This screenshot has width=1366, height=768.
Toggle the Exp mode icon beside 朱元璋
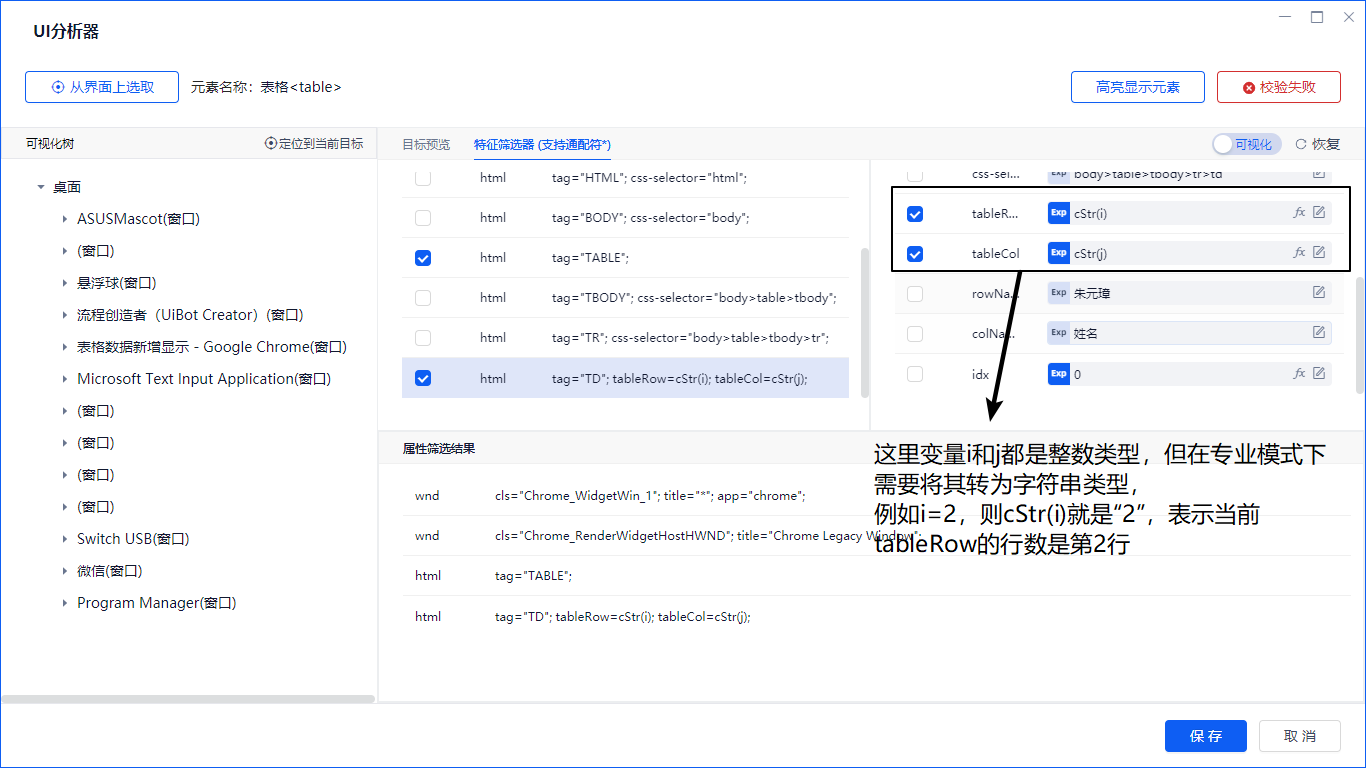(x=1059, y=293)
